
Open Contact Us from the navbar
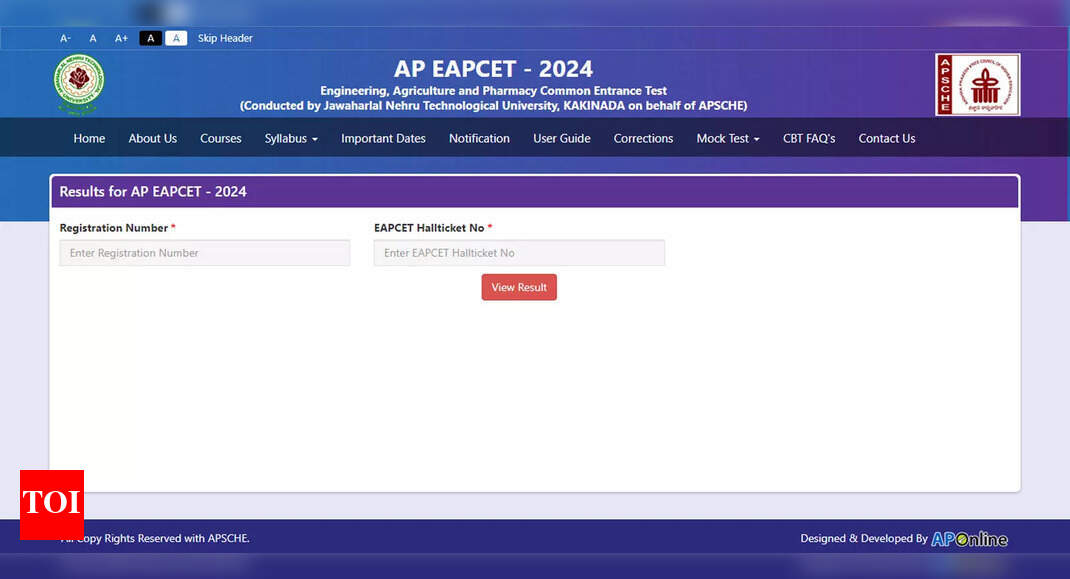pyautogui.click(x=886, y=138)
